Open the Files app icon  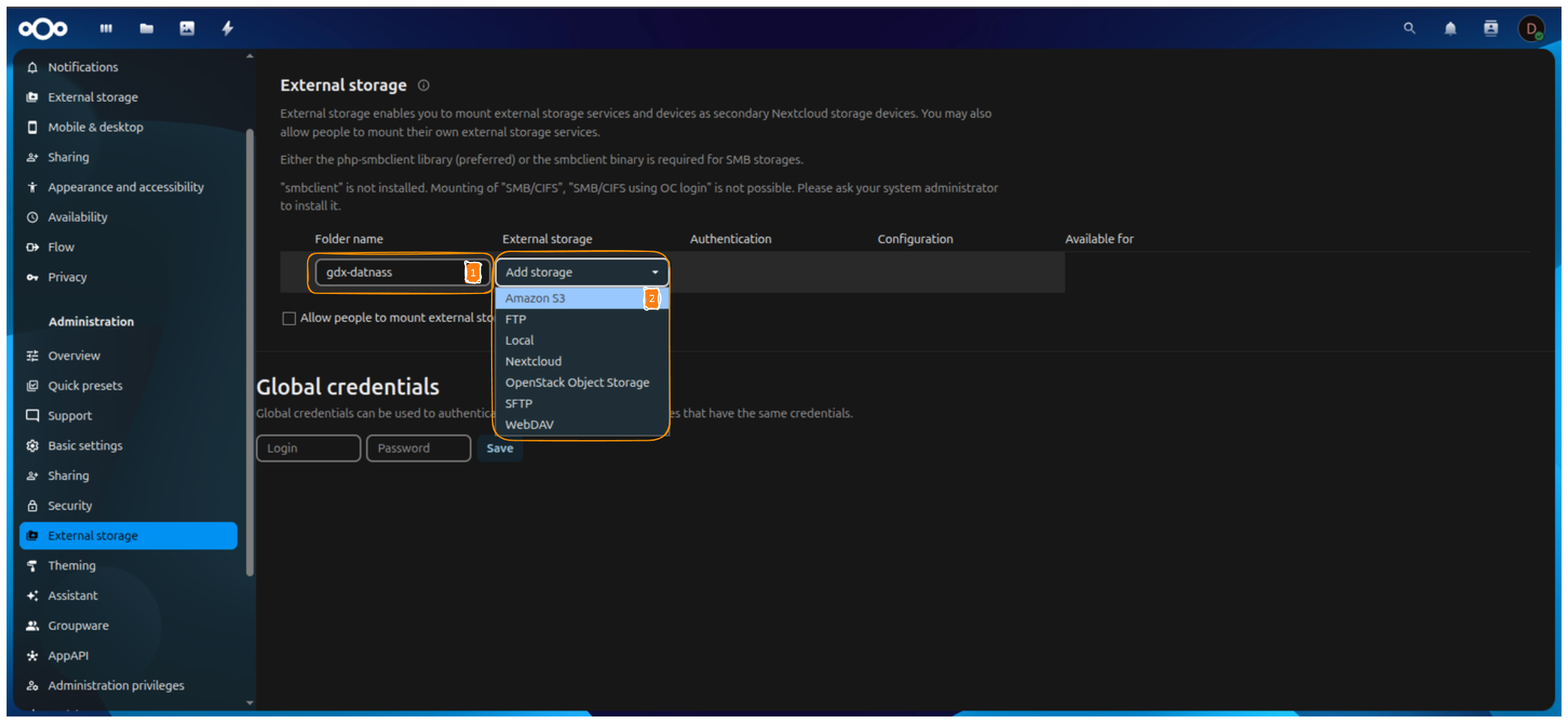pos(146,28)
